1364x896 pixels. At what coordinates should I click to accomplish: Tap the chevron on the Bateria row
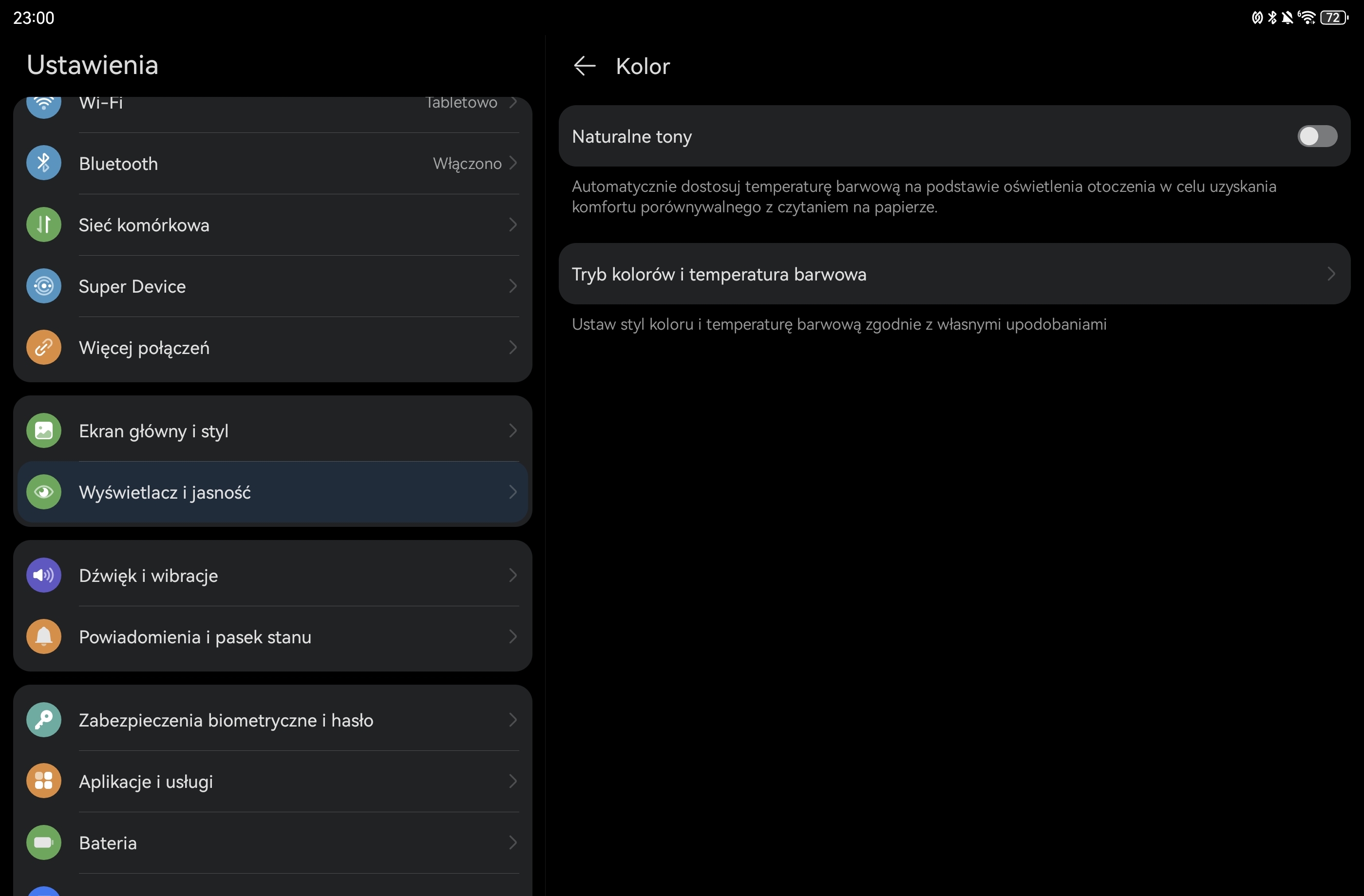point(513,843)
